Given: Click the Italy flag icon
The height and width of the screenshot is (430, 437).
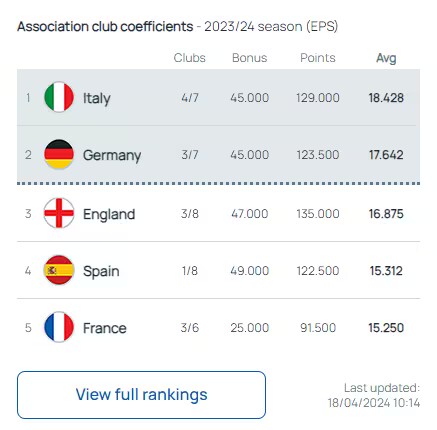Looking at the screenshot, I should click(x=59, y=97).
